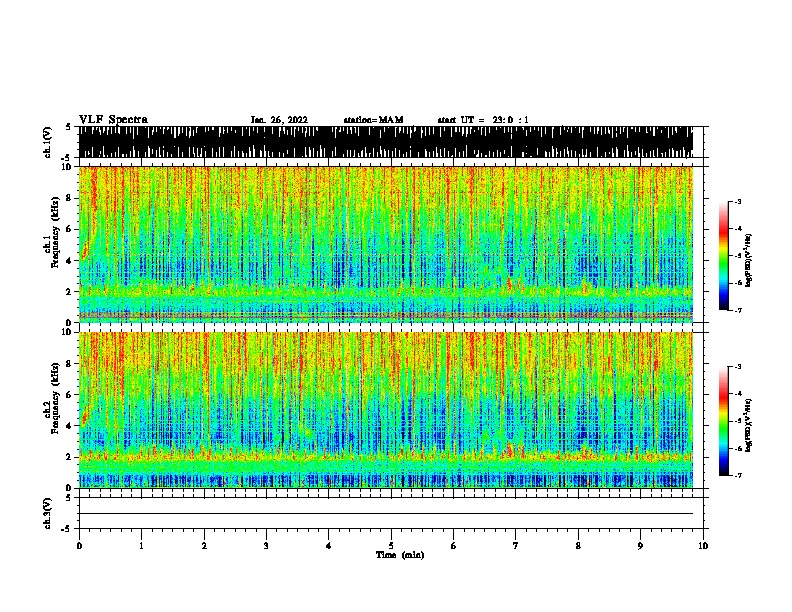Viewport: 792px width, 612px height.
Task: Click the "VLF Spectra" plot title
Action: coord(113,120)
